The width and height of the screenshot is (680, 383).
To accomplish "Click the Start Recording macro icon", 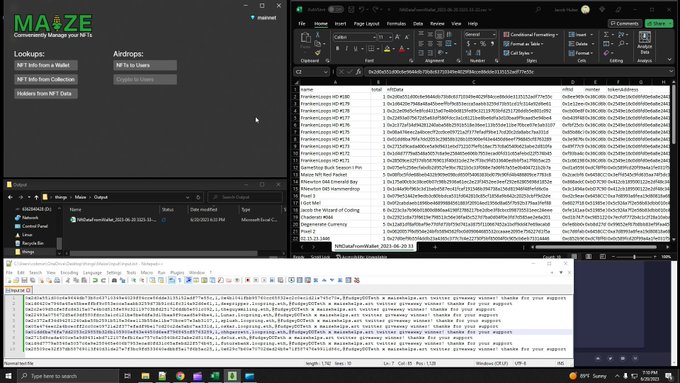I will point(248,280).
